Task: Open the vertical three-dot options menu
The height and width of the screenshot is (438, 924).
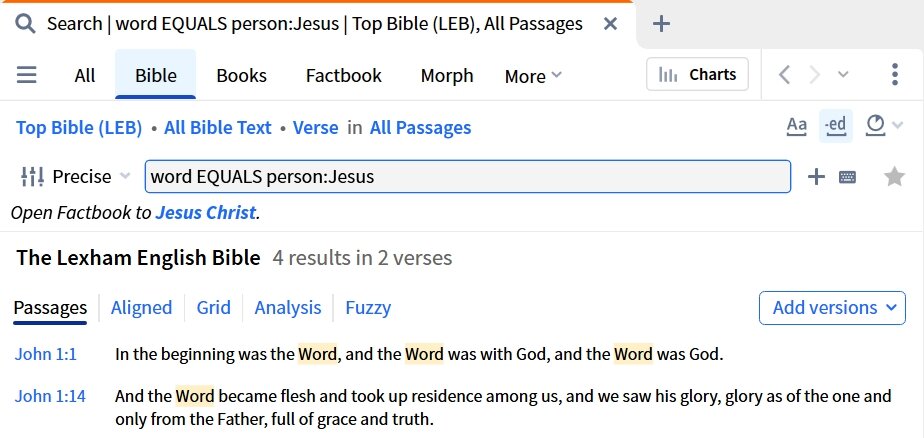Action: tap(895, 74)
